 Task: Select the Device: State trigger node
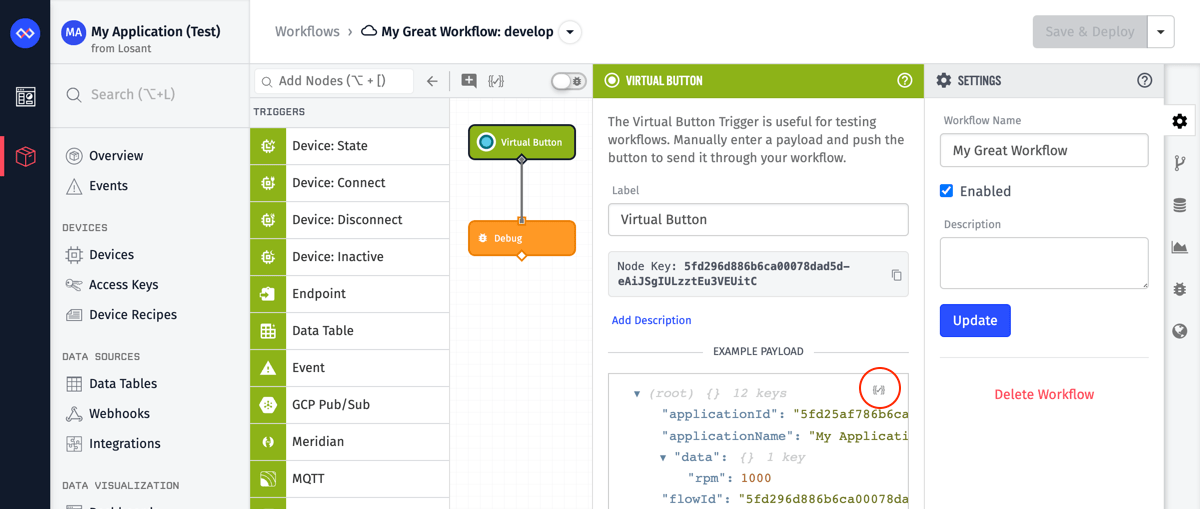349,146
